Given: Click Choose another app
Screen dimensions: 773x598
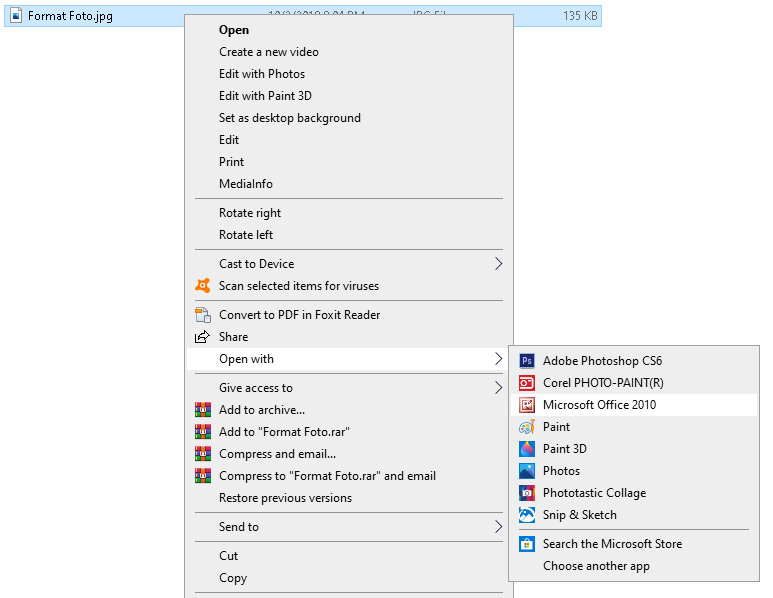Looking at the screenshot, I should point(596,566).
